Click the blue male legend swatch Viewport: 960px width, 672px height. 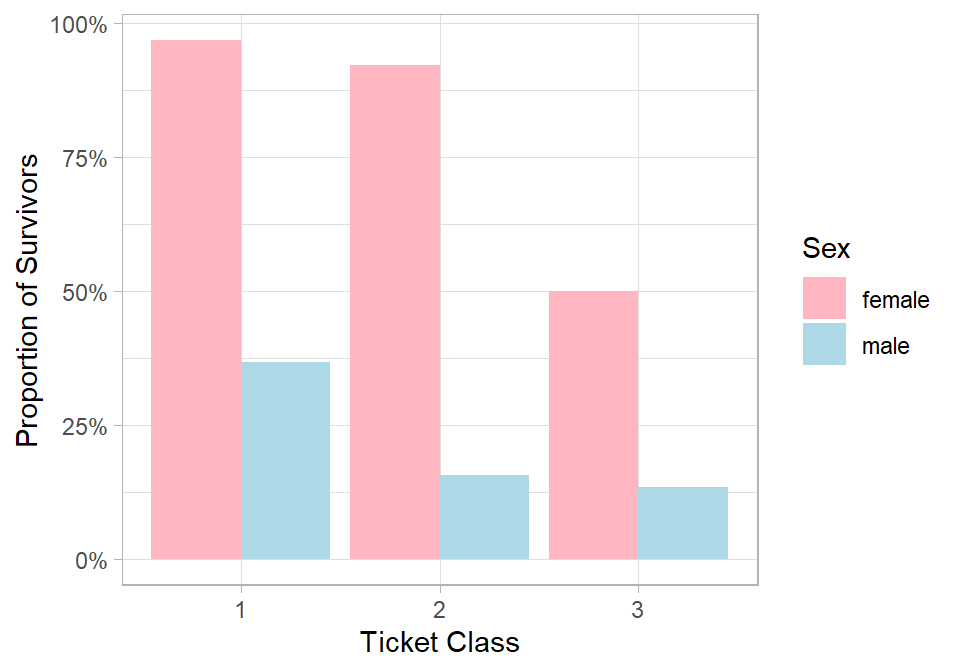pos(824,344)
